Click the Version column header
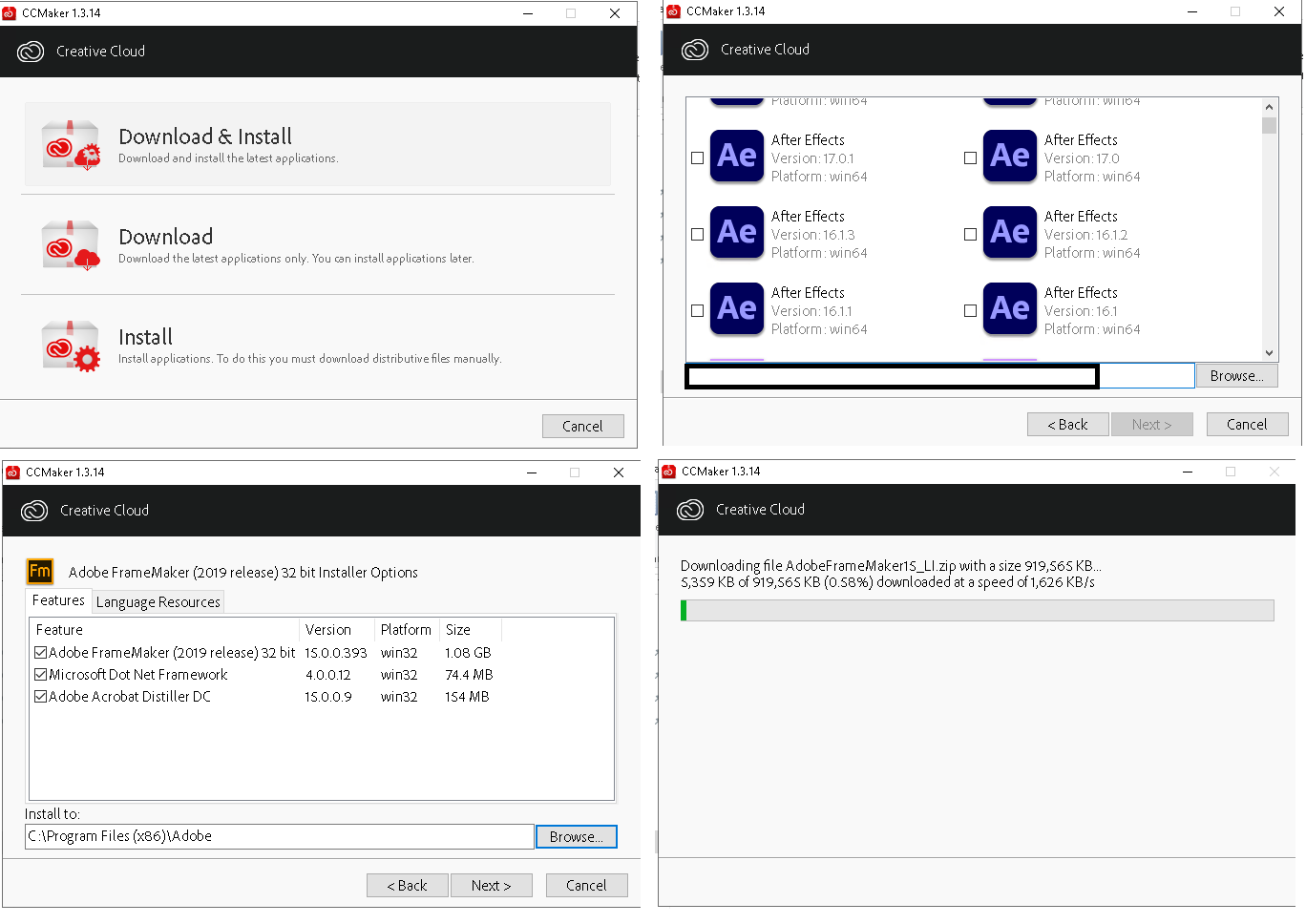This screenshot has height=924, width=1306. [337, 630]
